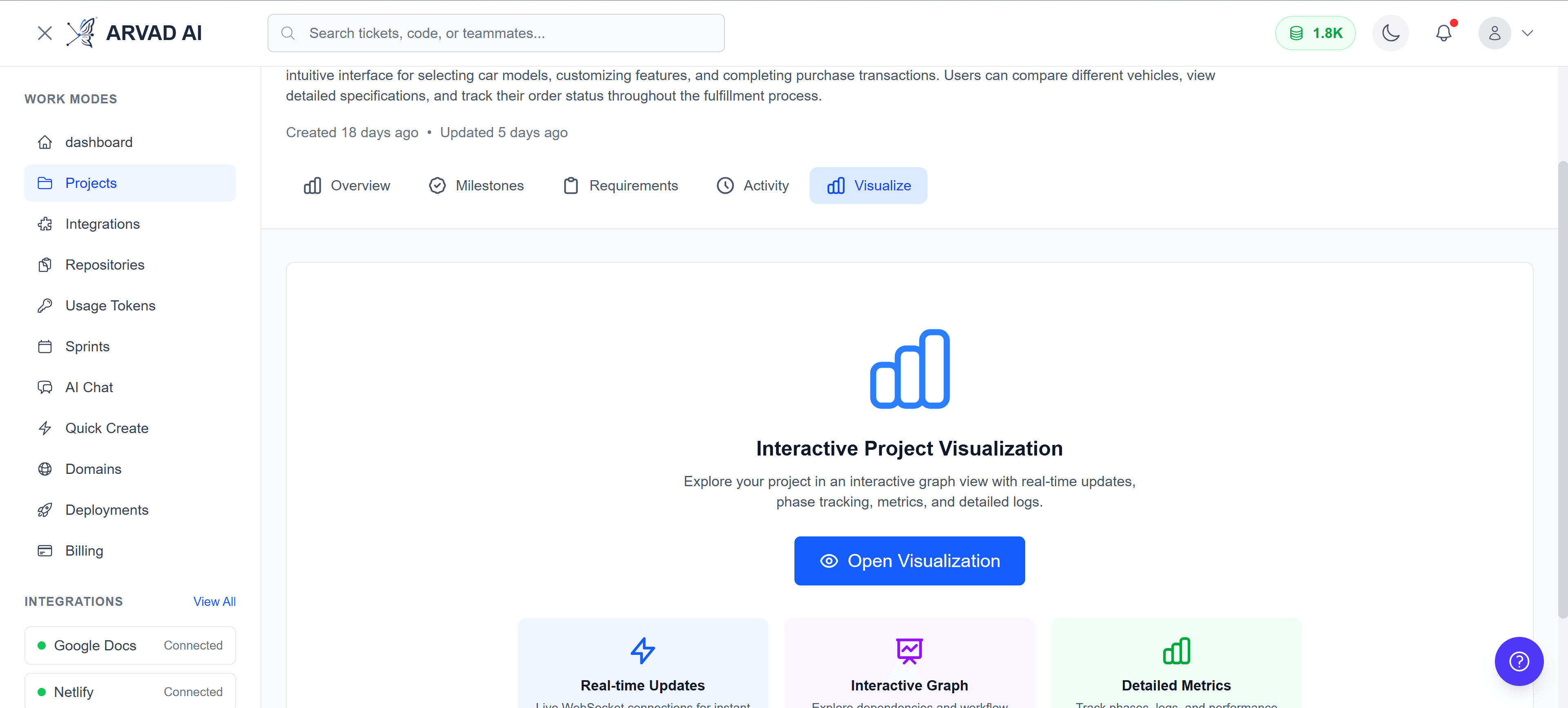
Task: Open the Sprints view
Action: tap(87, 346)
